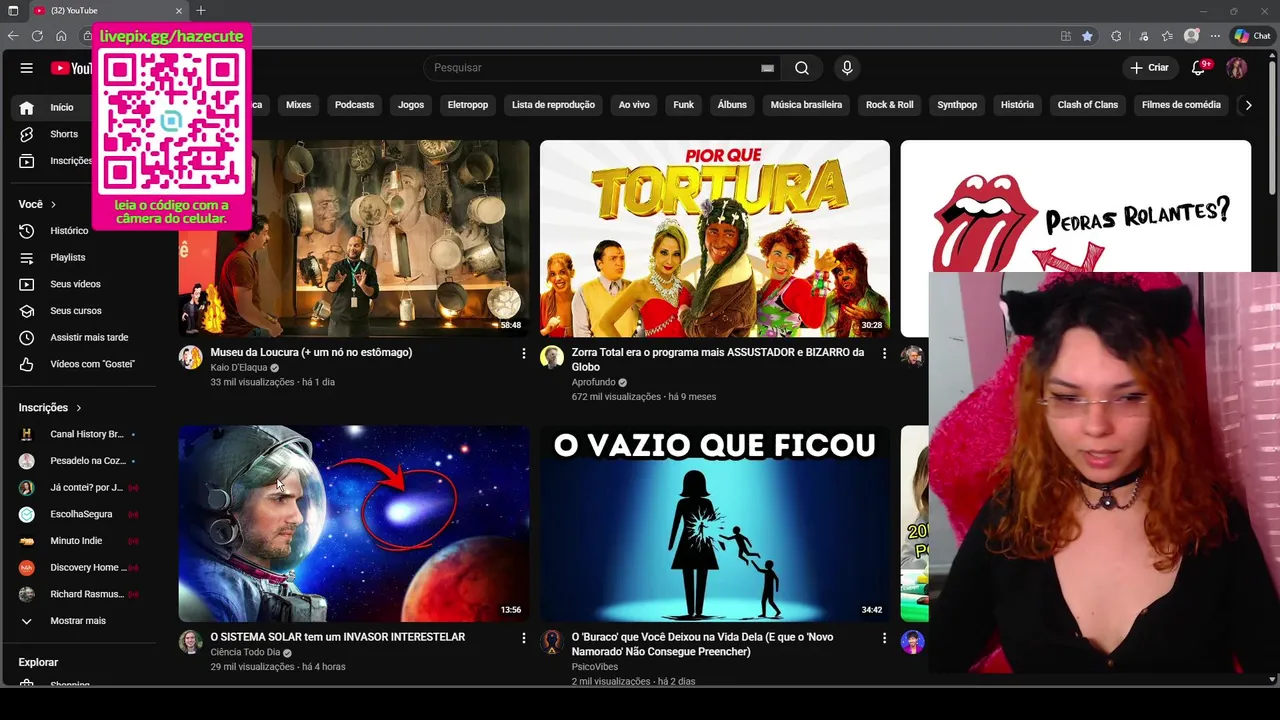Open options for O SISTEMA SOLAR video
This screenshot has width=1280, height=720.
tap(523, 638)
